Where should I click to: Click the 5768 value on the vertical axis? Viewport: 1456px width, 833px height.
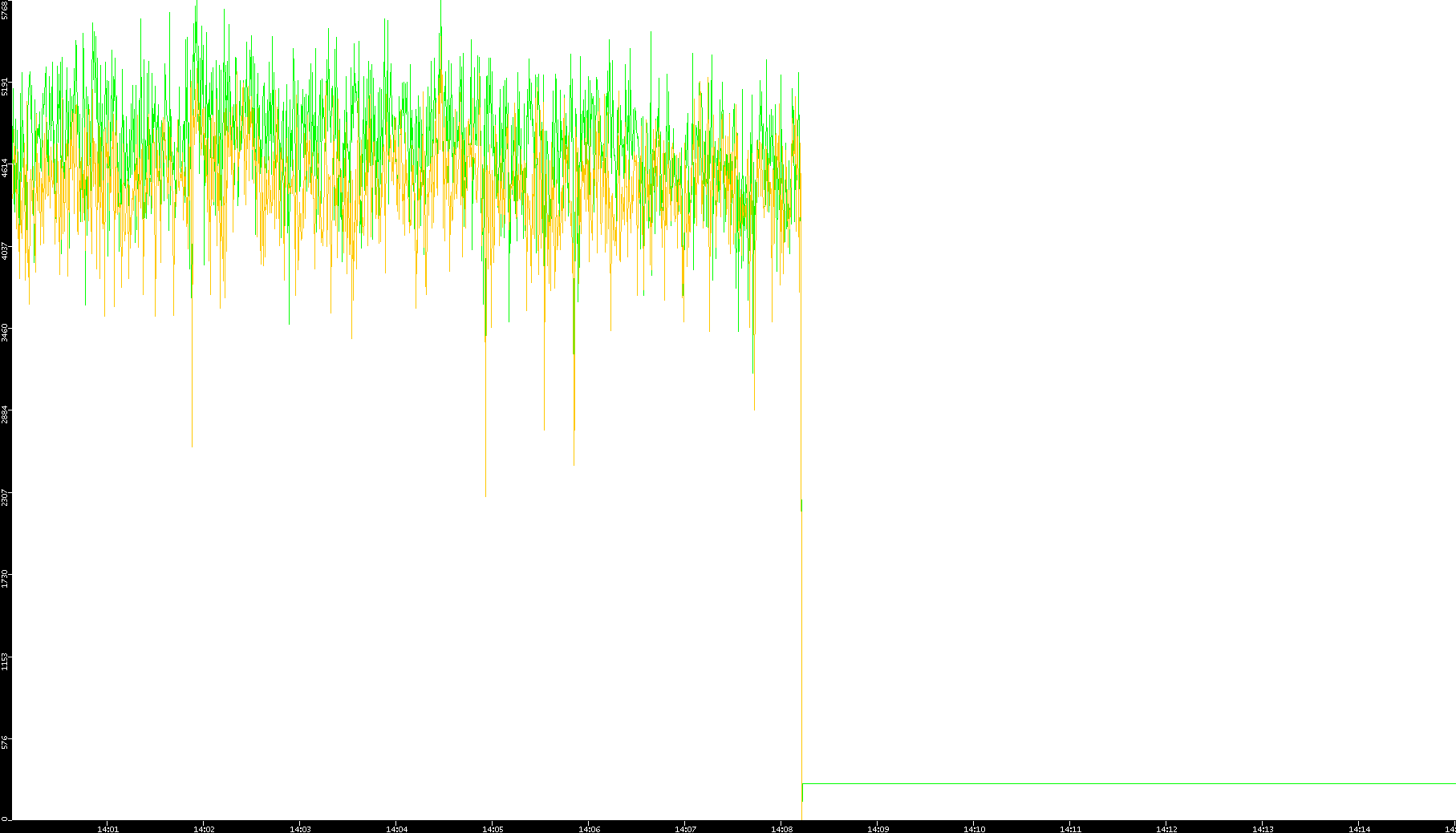point(6,10)
